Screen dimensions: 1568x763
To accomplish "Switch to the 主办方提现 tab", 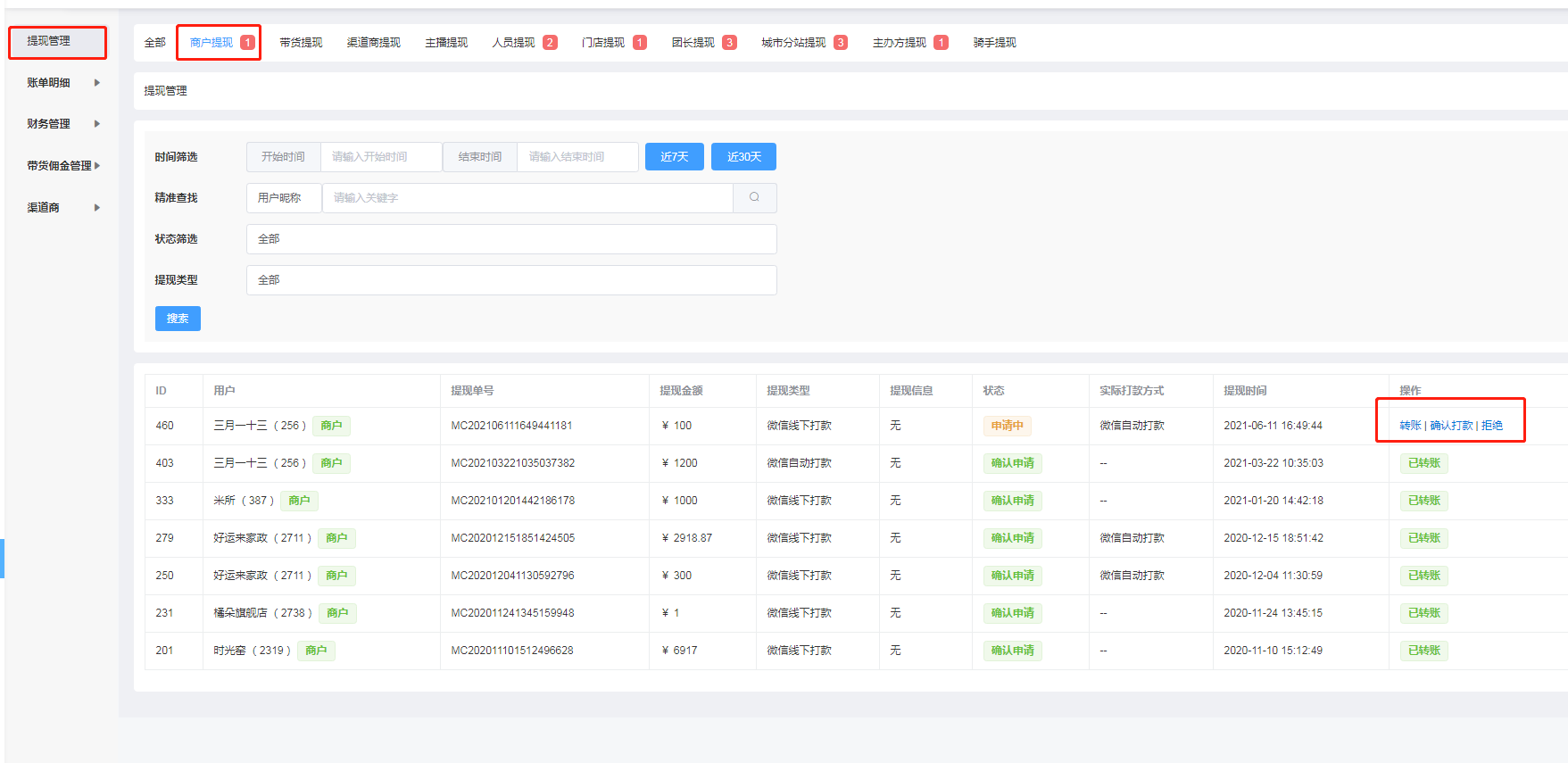I will point(910,43).
